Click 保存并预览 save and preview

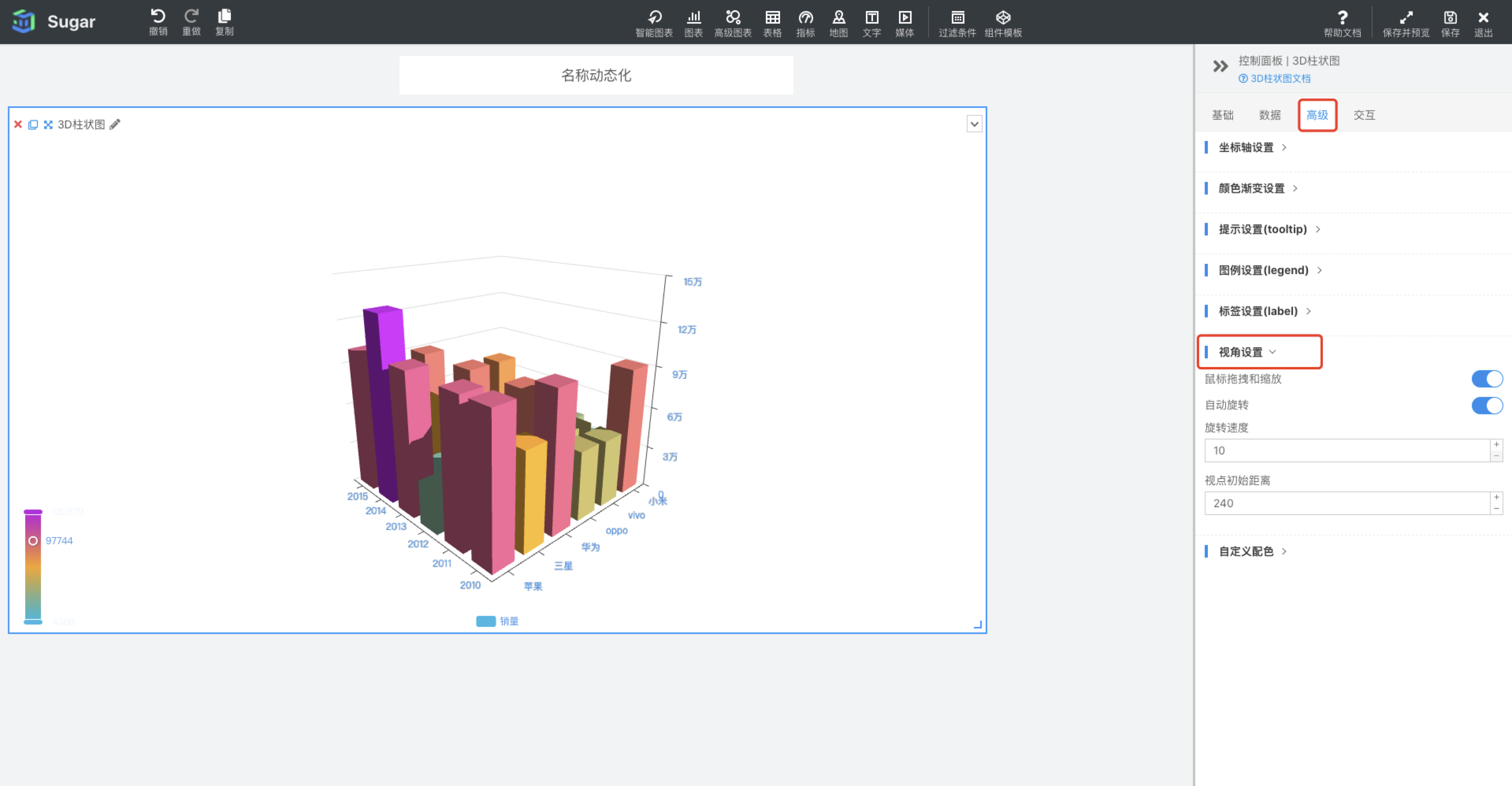point(1406,24)
